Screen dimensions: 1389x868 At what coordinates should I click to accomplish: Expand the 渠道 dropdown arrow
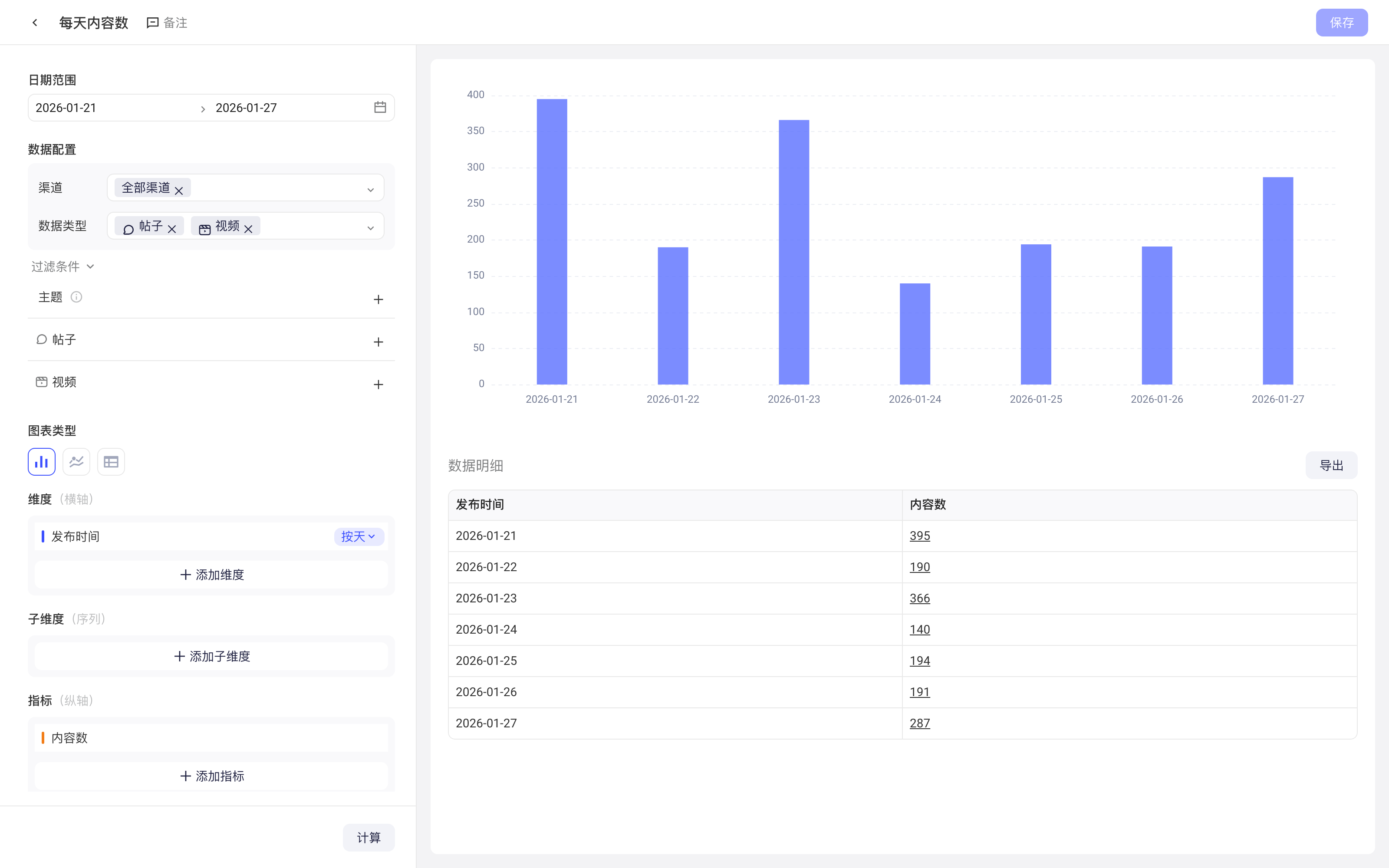click(x=371, y=190)
